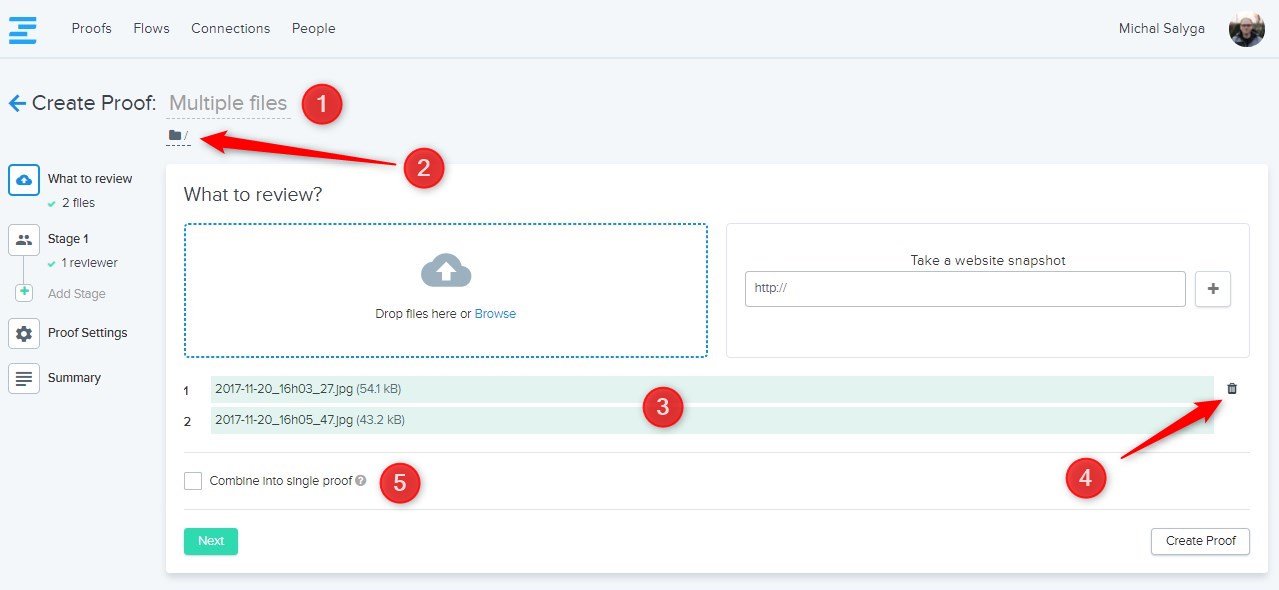This screenshot has height=590, width=1279.
Task: Open the folder path icon below title
Action: [x=175, y=135]
